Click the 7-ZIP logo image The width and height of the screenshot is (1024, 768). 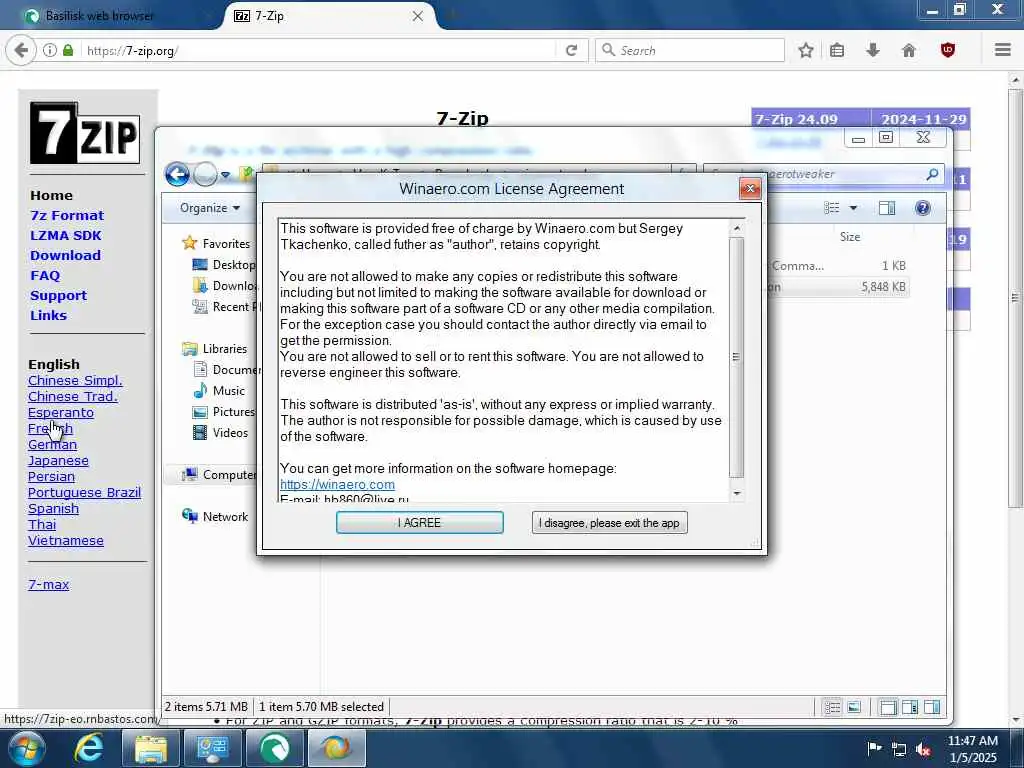tap(85, 133)
